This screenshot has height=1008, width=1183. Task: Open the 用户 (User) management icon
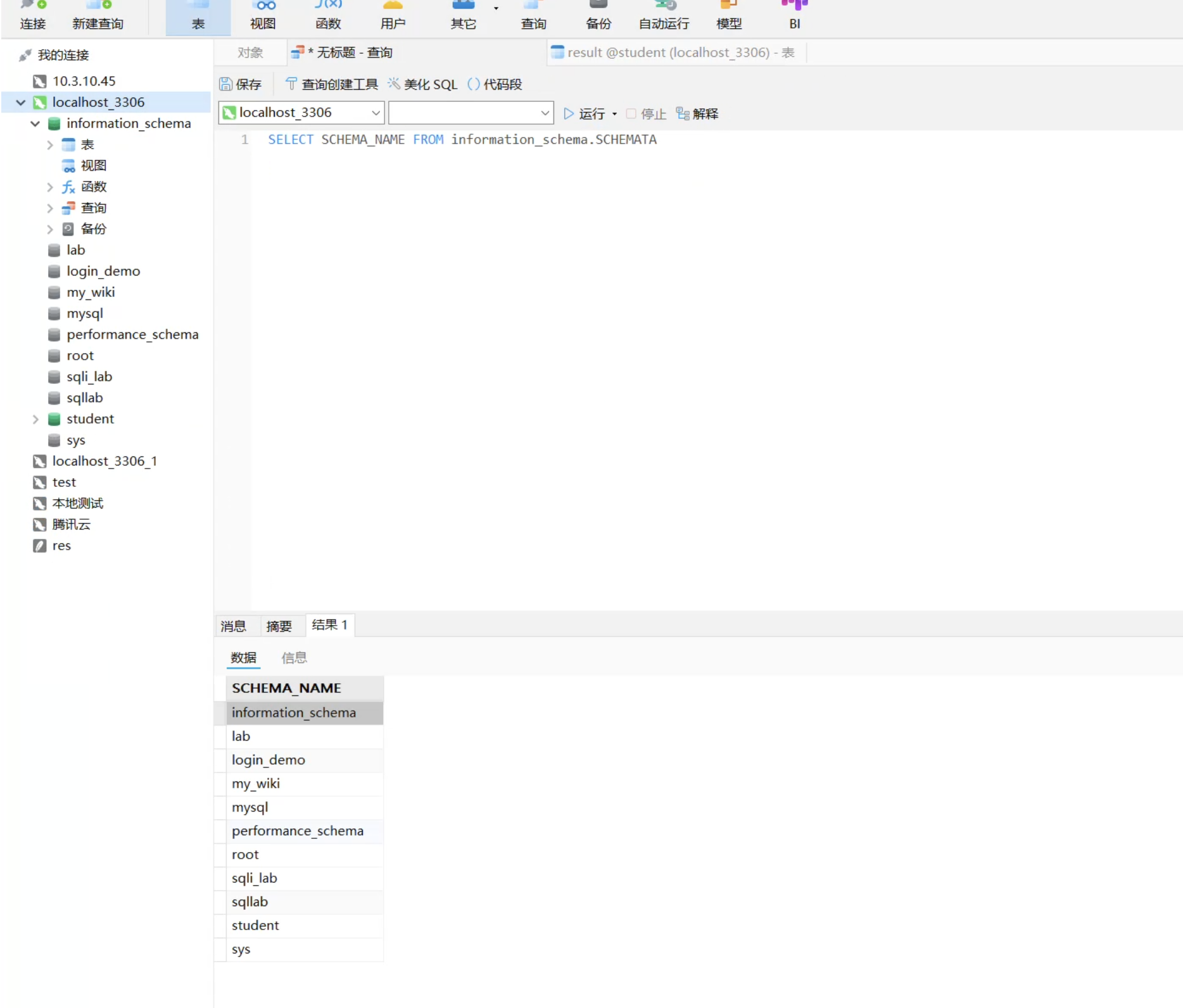[393, 16]
